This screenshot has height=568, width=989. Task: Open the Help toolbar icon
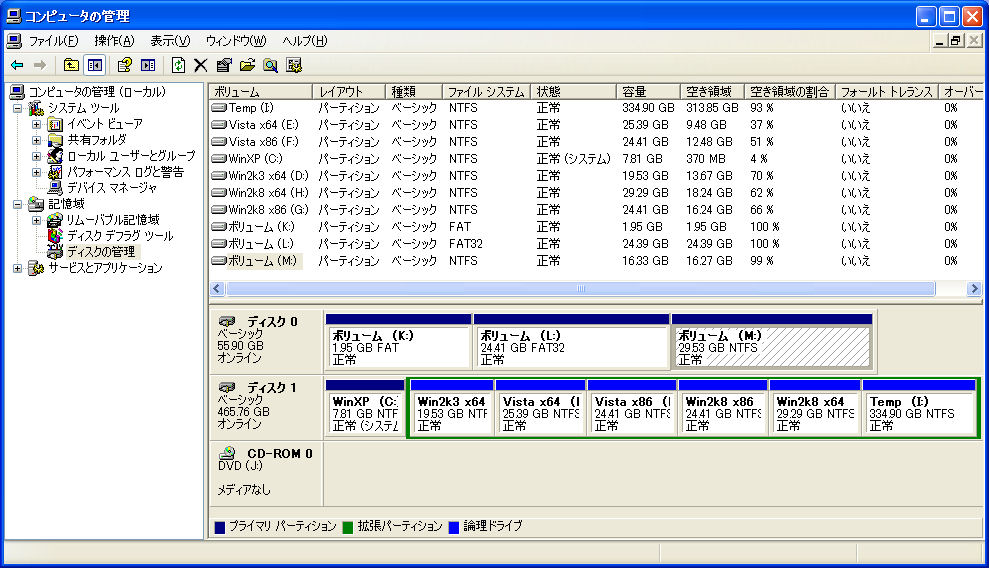pos(124,65)
